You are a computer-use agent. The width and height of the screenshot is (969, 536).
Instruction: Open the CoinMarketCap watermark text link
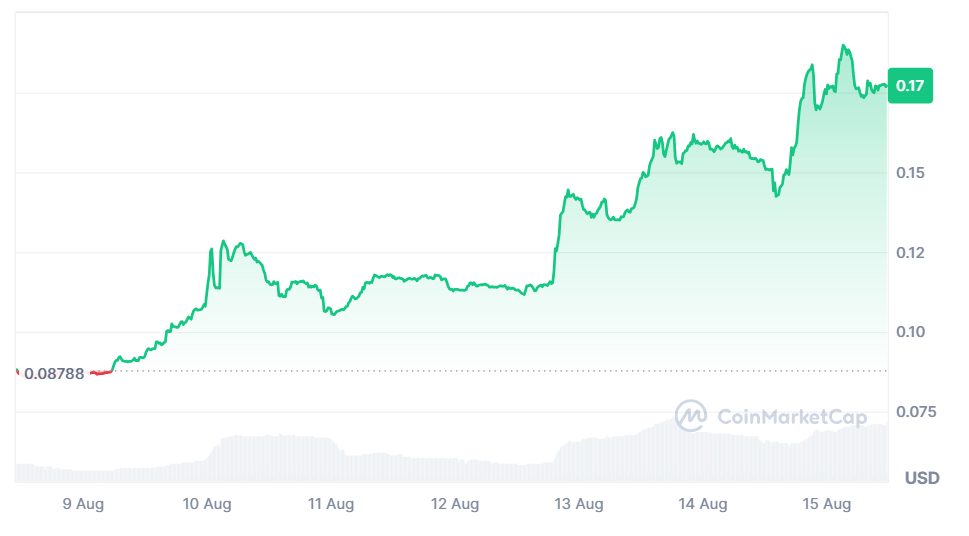[x=792, y=417]
